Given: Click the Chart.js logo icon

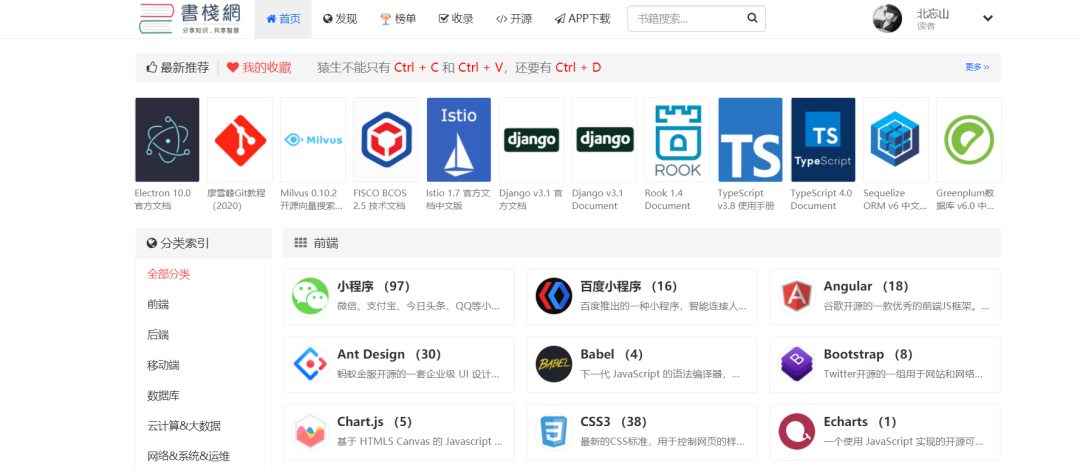Looking at the screenshot, I should coord(310,432).
